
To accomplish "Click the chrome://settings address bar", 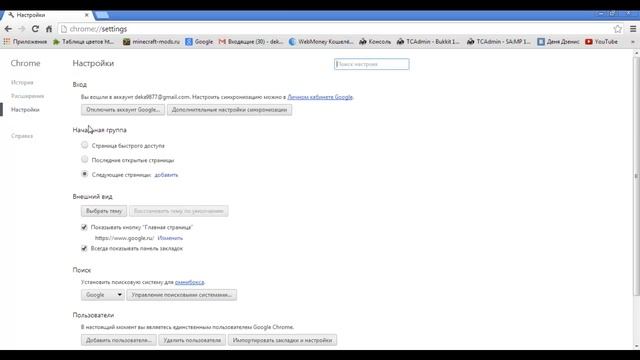I will pos(335,29).
